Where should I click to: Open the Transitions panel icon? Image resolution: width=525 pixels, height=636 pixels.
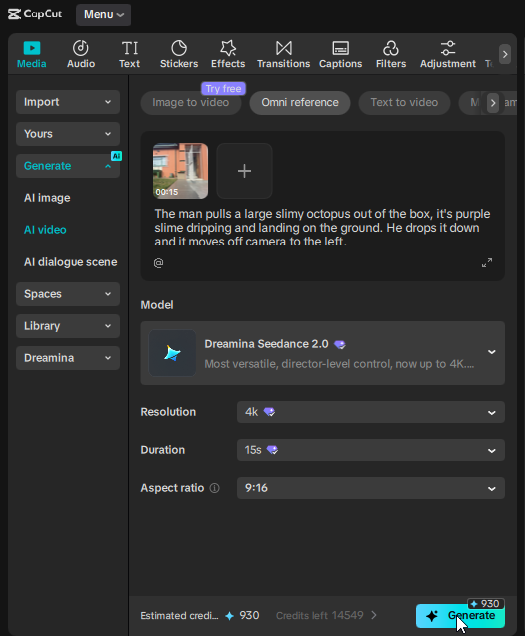coord(284,48)
